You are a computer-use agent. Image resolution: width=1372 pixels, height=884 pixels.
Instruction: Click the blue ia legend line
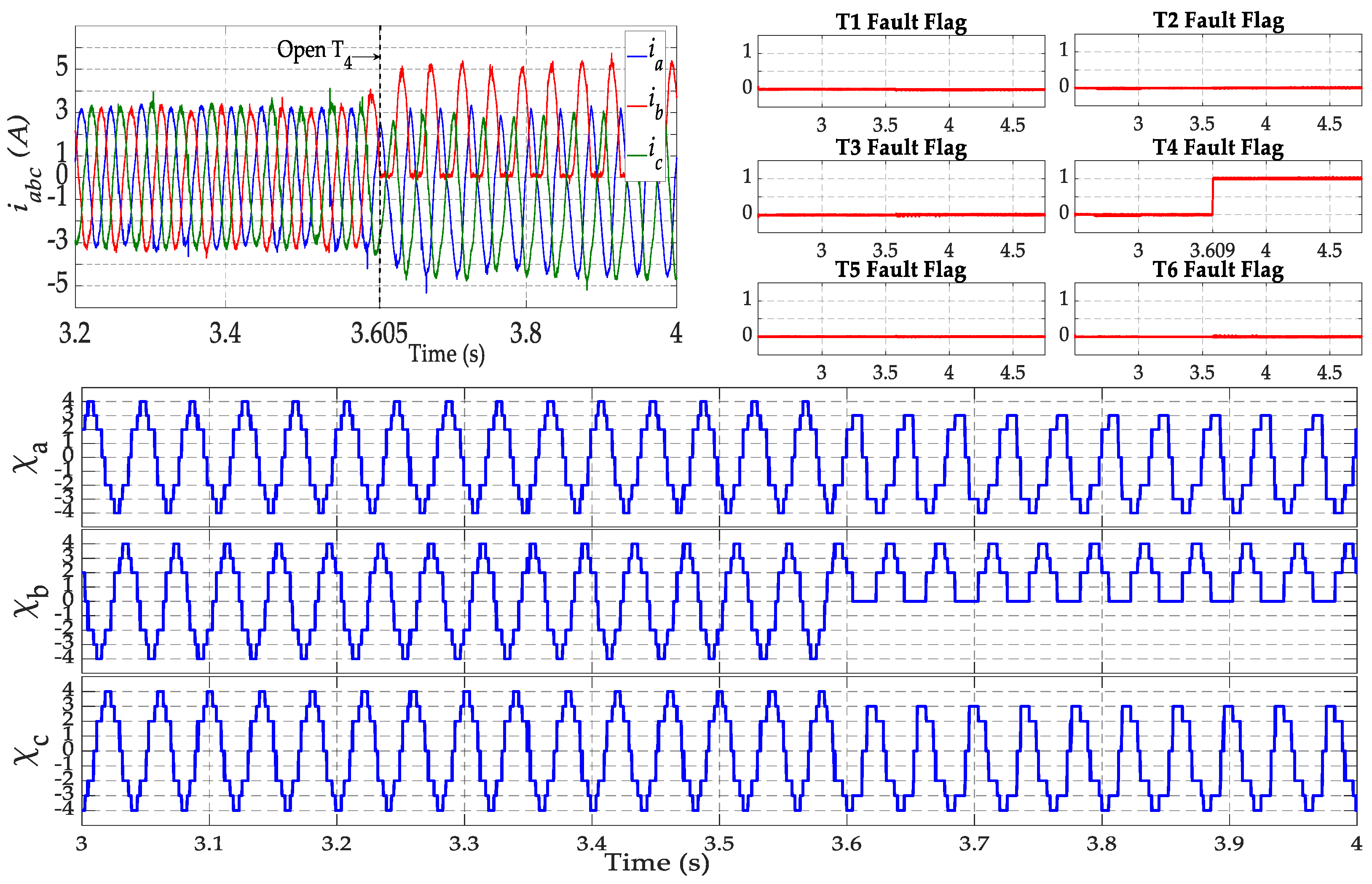tap(637, 56)
